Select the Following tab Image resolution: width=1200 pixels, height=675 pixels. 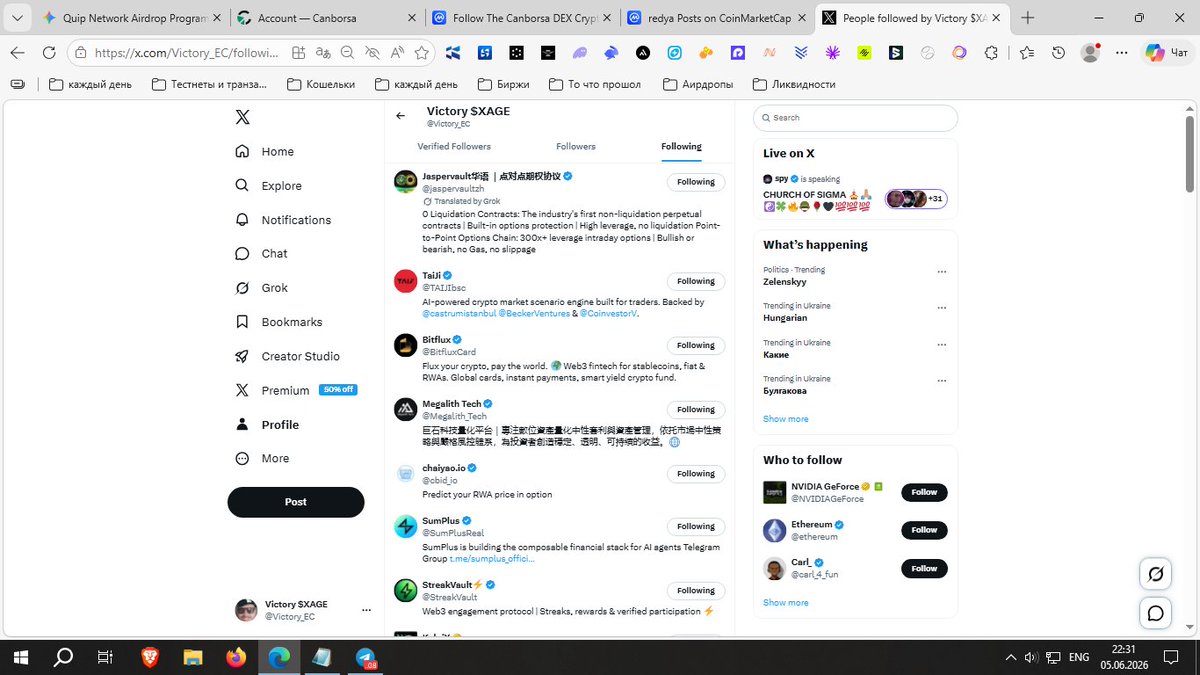coord(681,147)
